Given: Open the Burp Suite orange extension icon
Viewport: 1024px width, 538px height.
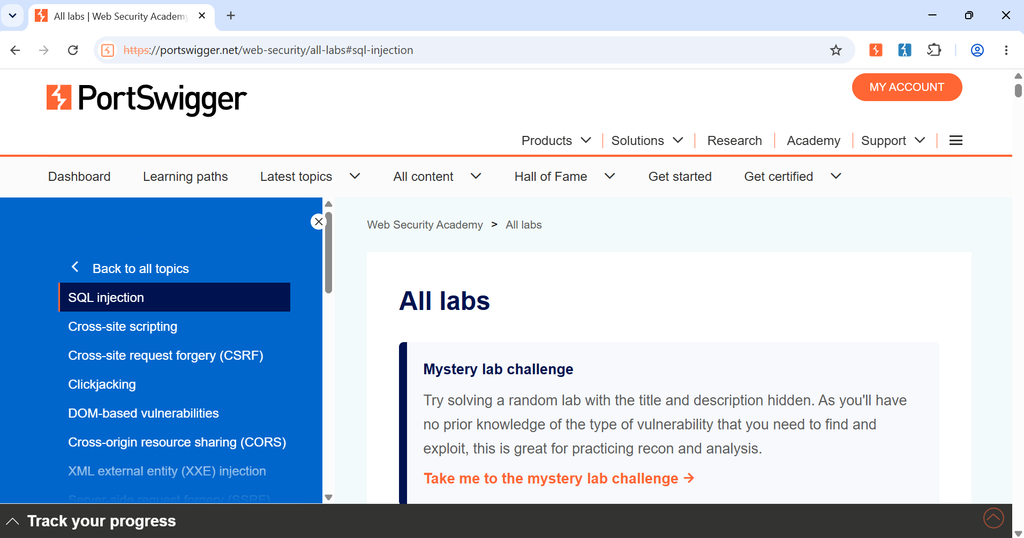Looking at the screenshot, I should [x=876, y=50].
